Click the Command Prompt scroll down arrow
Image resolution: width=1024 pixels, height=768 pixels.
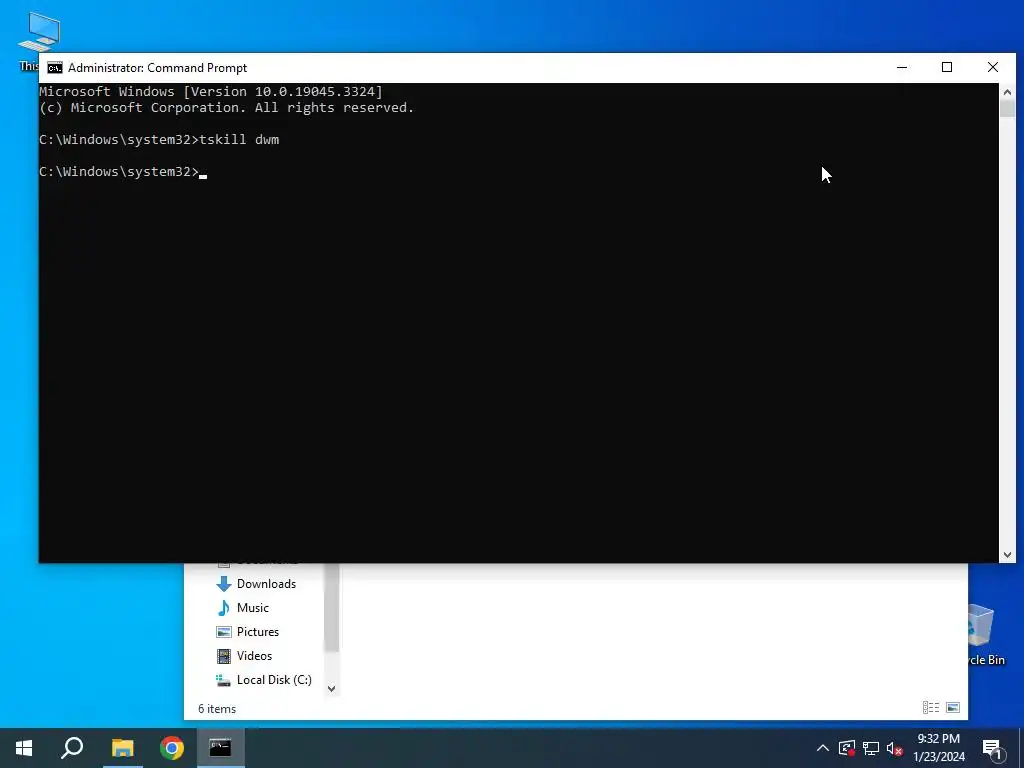[x=1007, y=554]
